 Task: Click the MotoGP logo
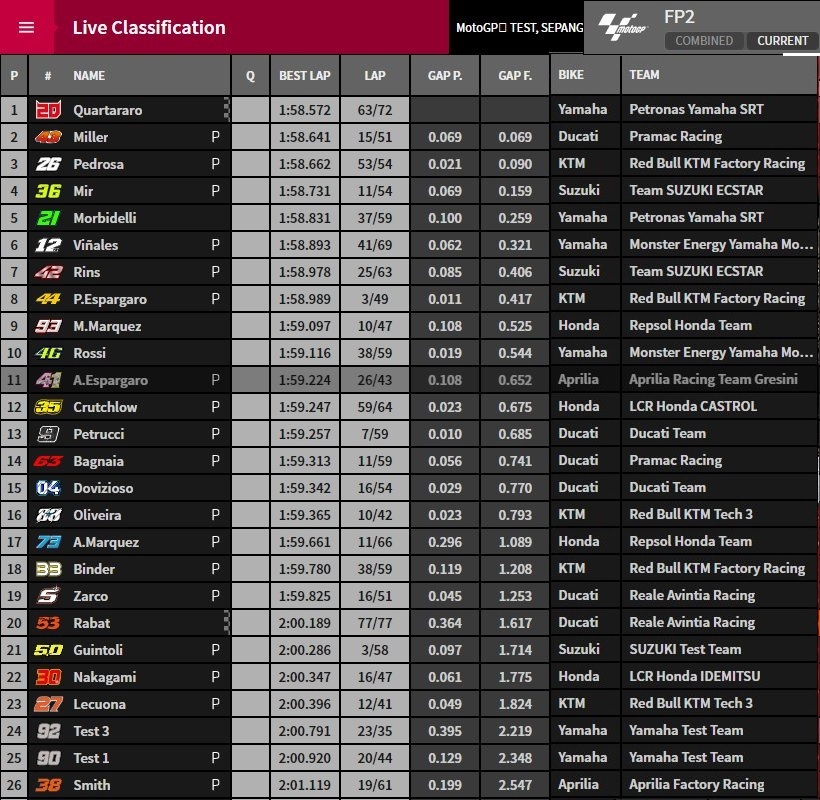(622, 27)
